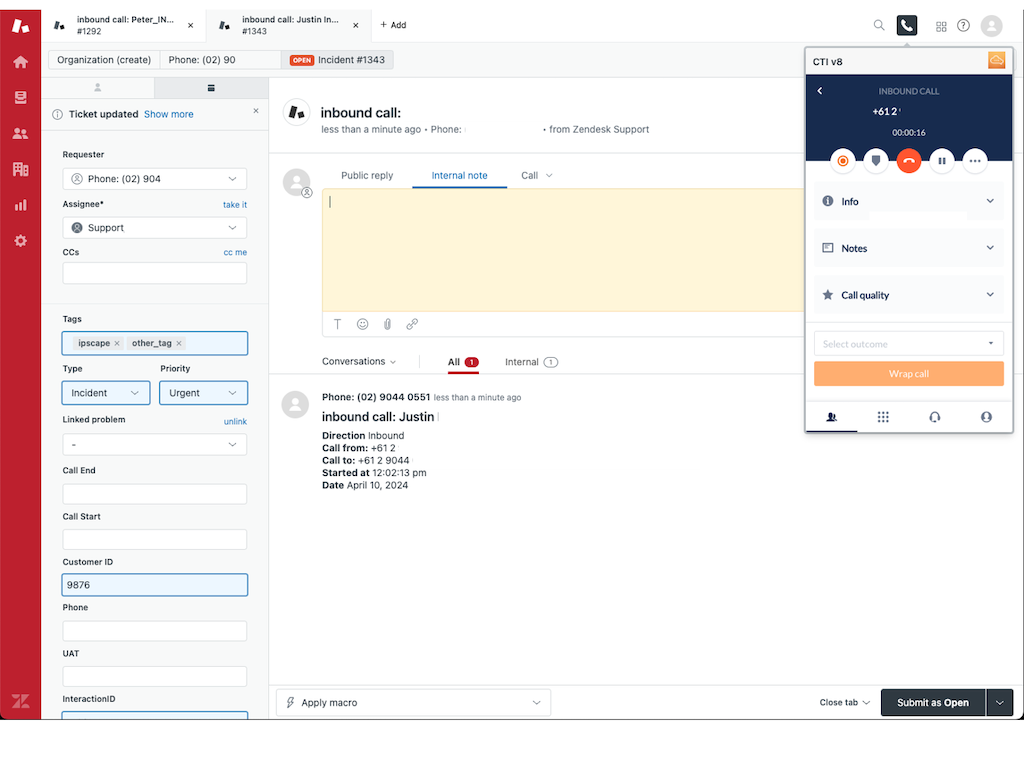Expand the Info section
Image resolution: width=1024 pixels, height=768 pixels.
pos(908,201)
